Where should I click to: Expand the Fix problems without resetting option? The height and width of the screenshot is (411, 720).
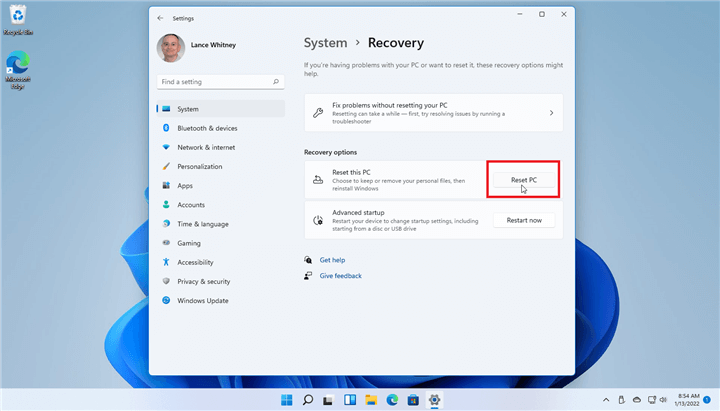coord(551,113)
